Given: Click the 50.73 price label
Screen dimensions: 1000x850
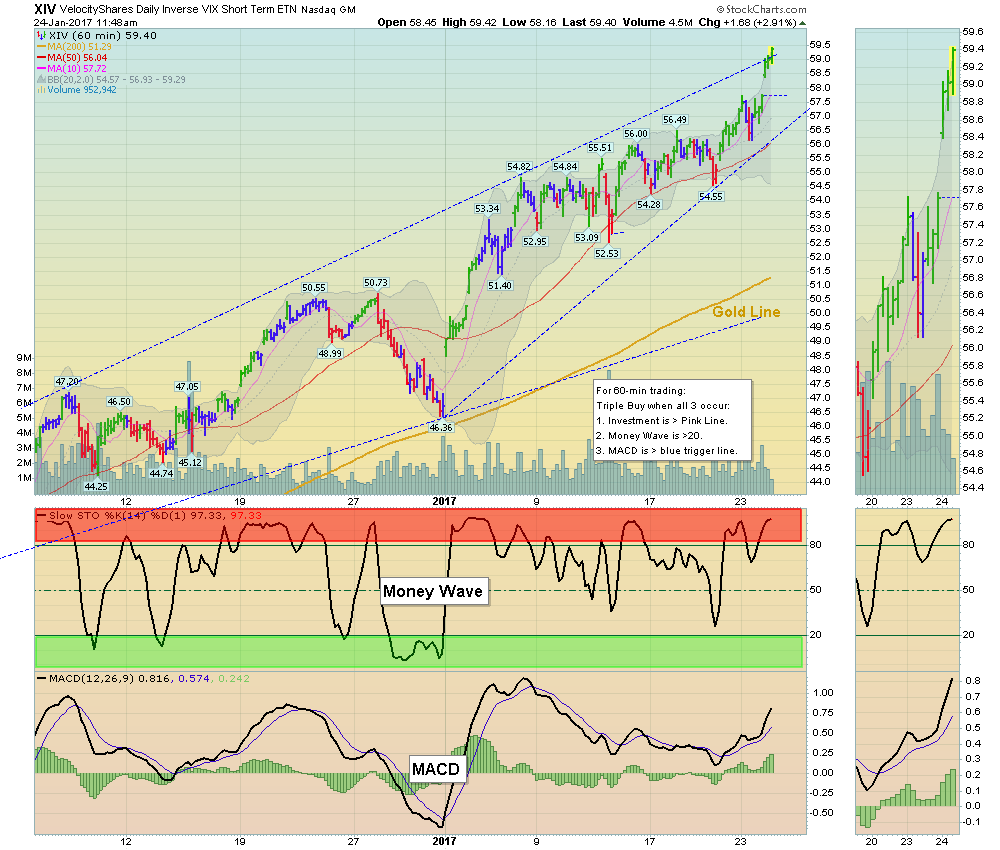Looking at the screenshot, I should [x=376, y=282].
